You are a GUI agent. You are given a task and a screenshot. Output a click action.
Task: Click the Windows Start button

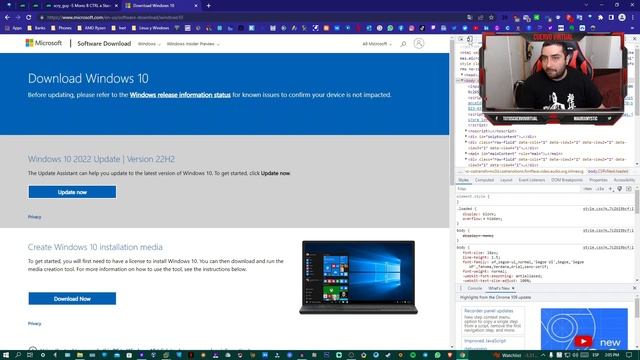click(6, 355)
